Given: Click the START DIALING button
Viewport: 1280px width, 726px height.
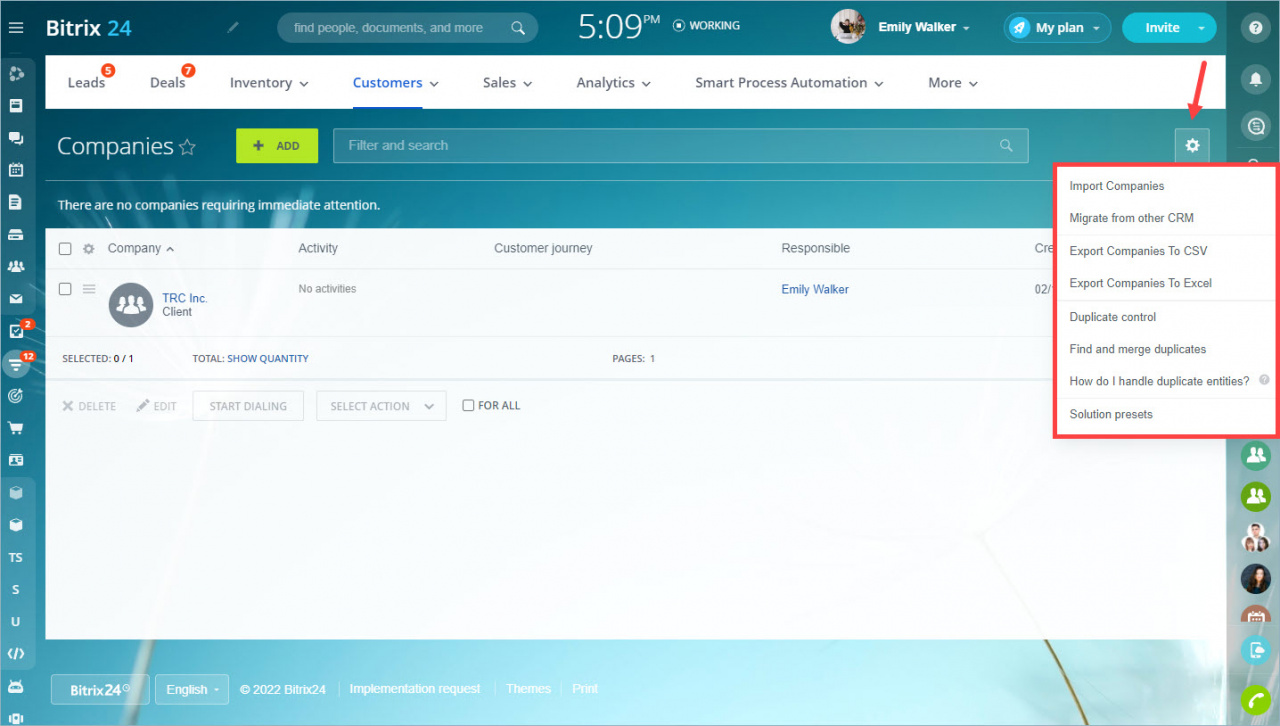Looking at the screenshot, I should coord(248,406).
